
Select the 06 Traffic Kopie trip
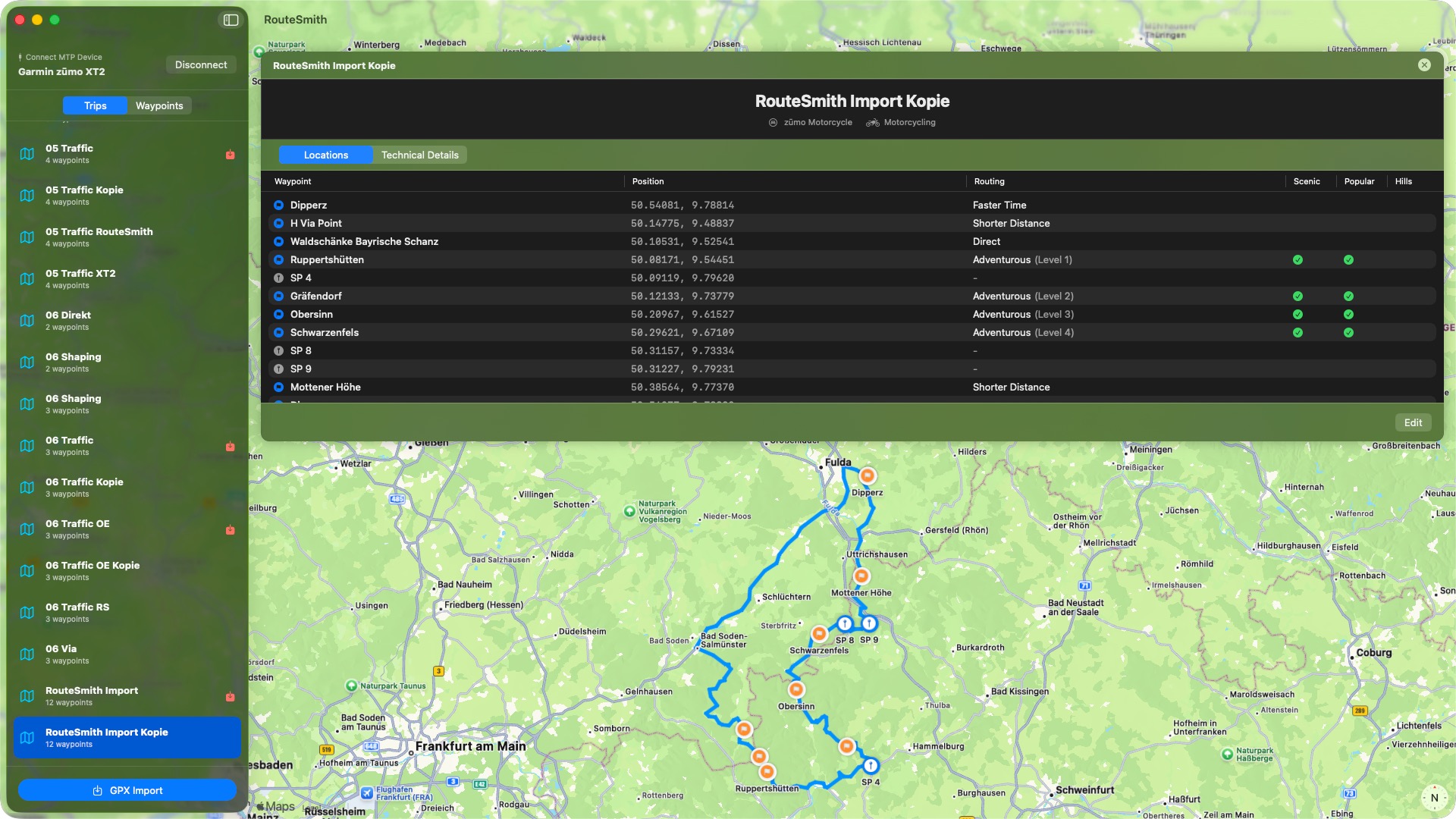tap(127, 488)
